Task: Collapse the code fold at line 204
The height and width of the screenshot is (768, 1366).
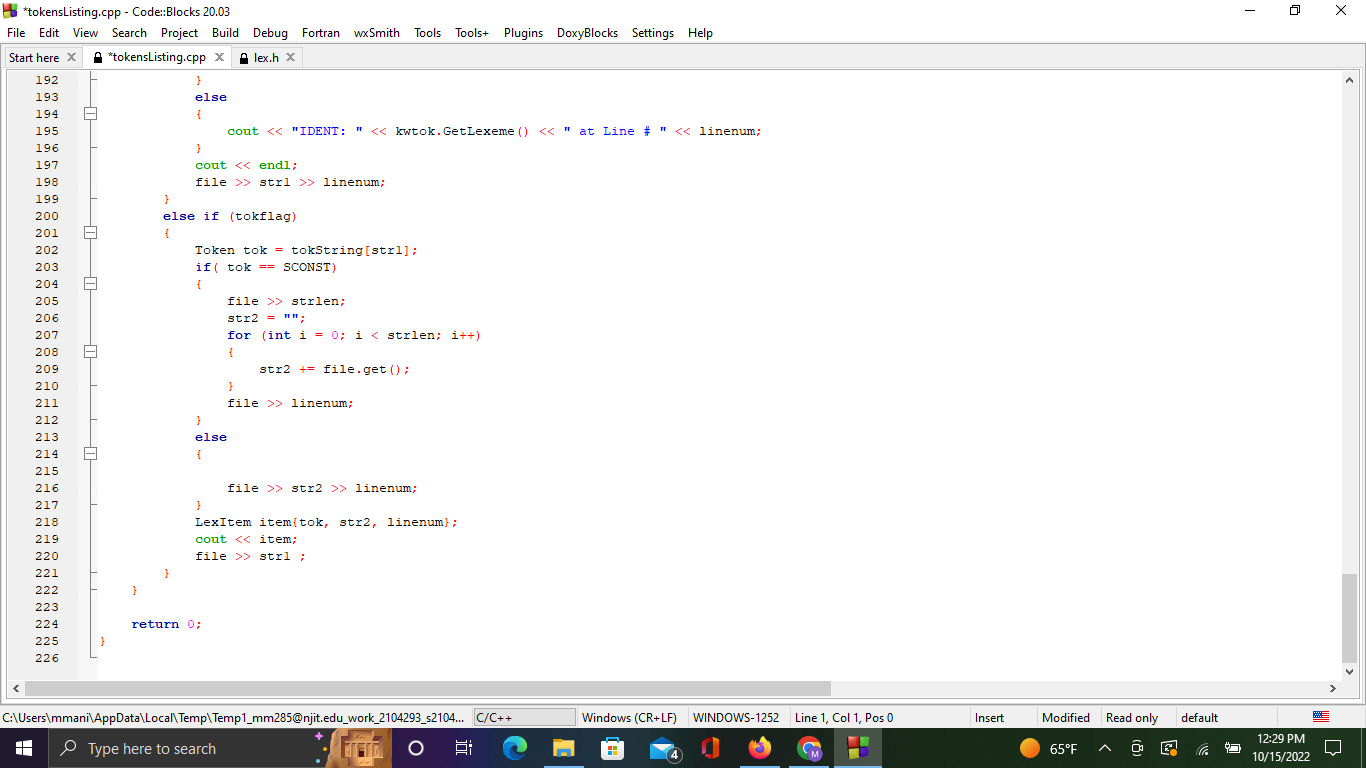Action: [x=90, y=284]
